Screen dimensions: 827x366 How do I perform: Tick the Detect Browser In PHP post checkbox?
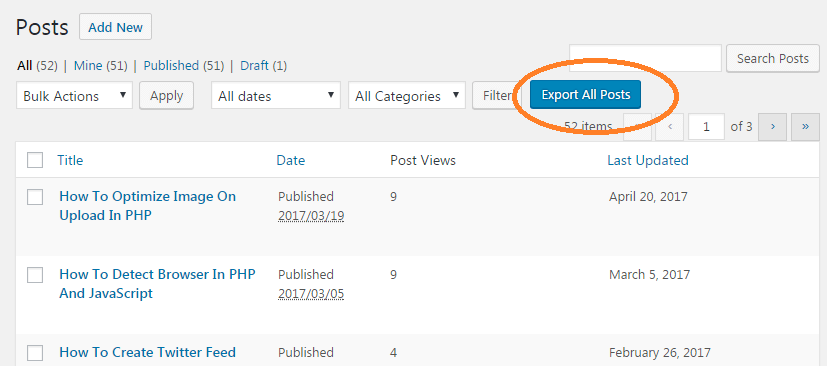35,275
